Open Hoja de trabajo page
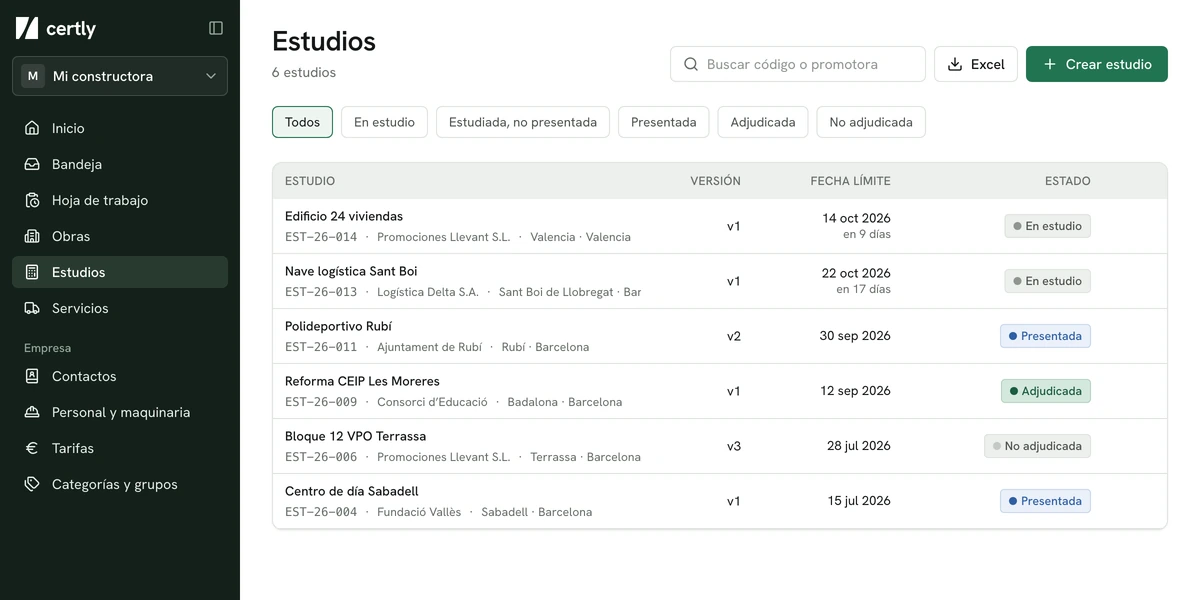 tap(120, 200)
